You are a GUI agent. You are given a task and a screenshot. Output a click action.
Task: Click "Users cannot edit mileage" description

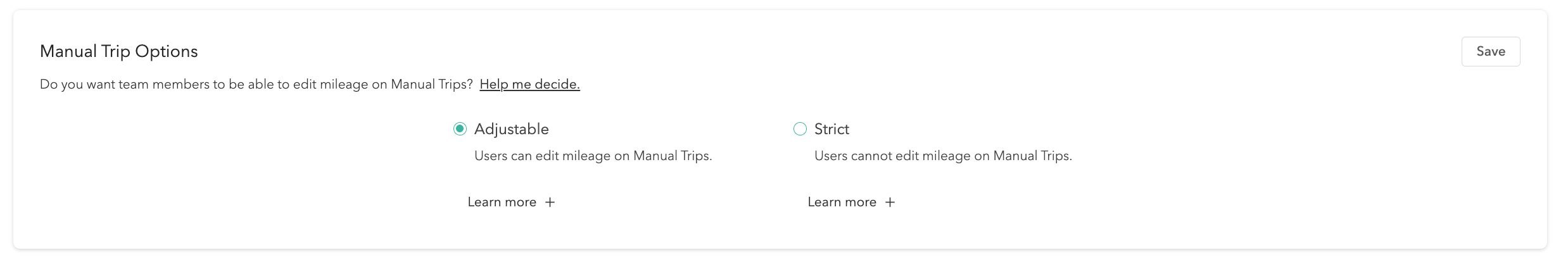tap(942, 156)
